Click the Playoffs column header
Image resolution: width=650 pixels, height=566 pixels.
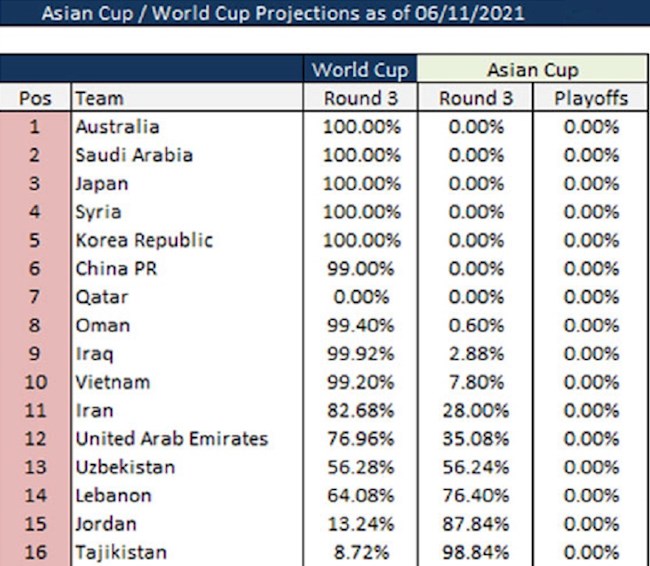coord(590,98)
